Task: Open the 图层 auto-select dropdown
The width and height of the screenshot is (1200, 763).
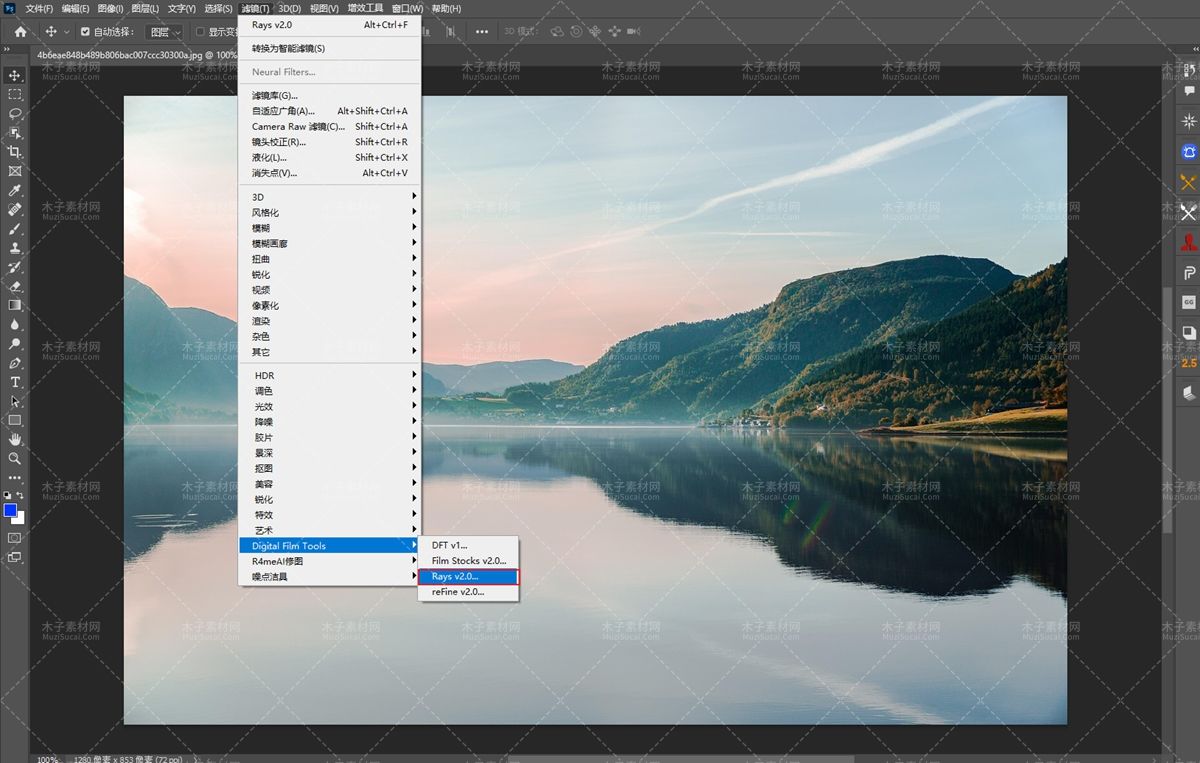Action: (164, 32)
